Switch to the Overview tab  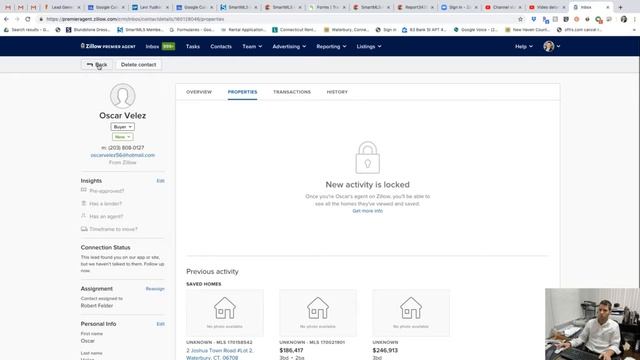click(199, 92)
